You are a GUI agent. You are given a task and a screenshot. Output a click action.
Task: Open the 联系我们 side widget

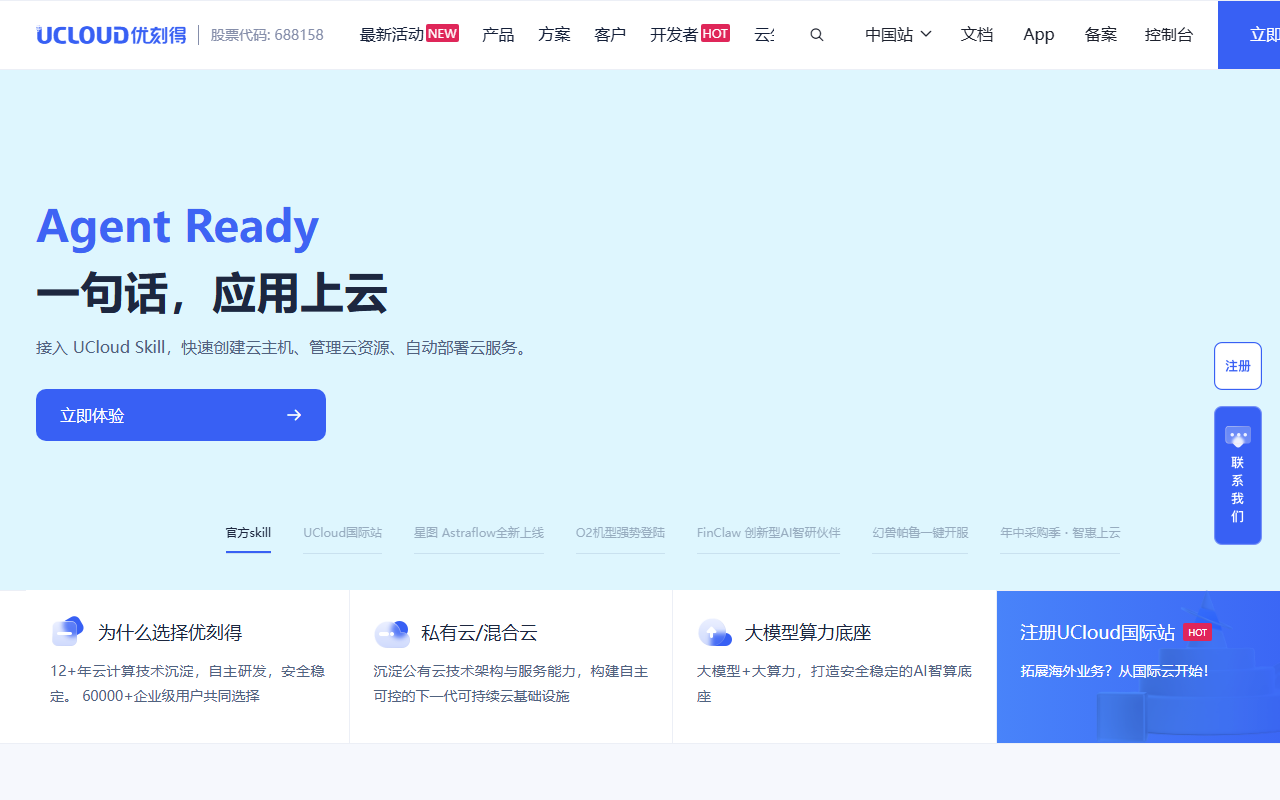tap(1238, 476)
